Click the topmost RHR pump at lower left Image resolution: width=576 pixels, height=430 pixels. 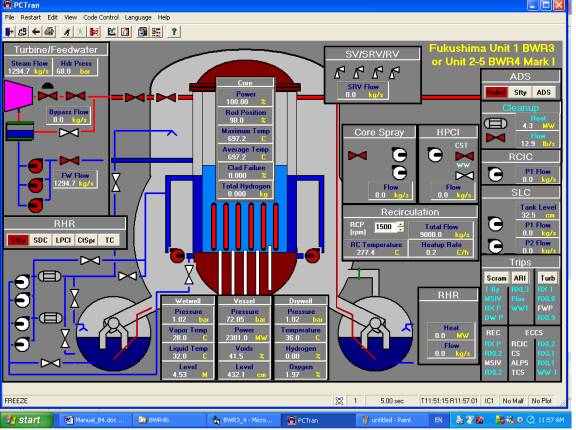(22, 282)
